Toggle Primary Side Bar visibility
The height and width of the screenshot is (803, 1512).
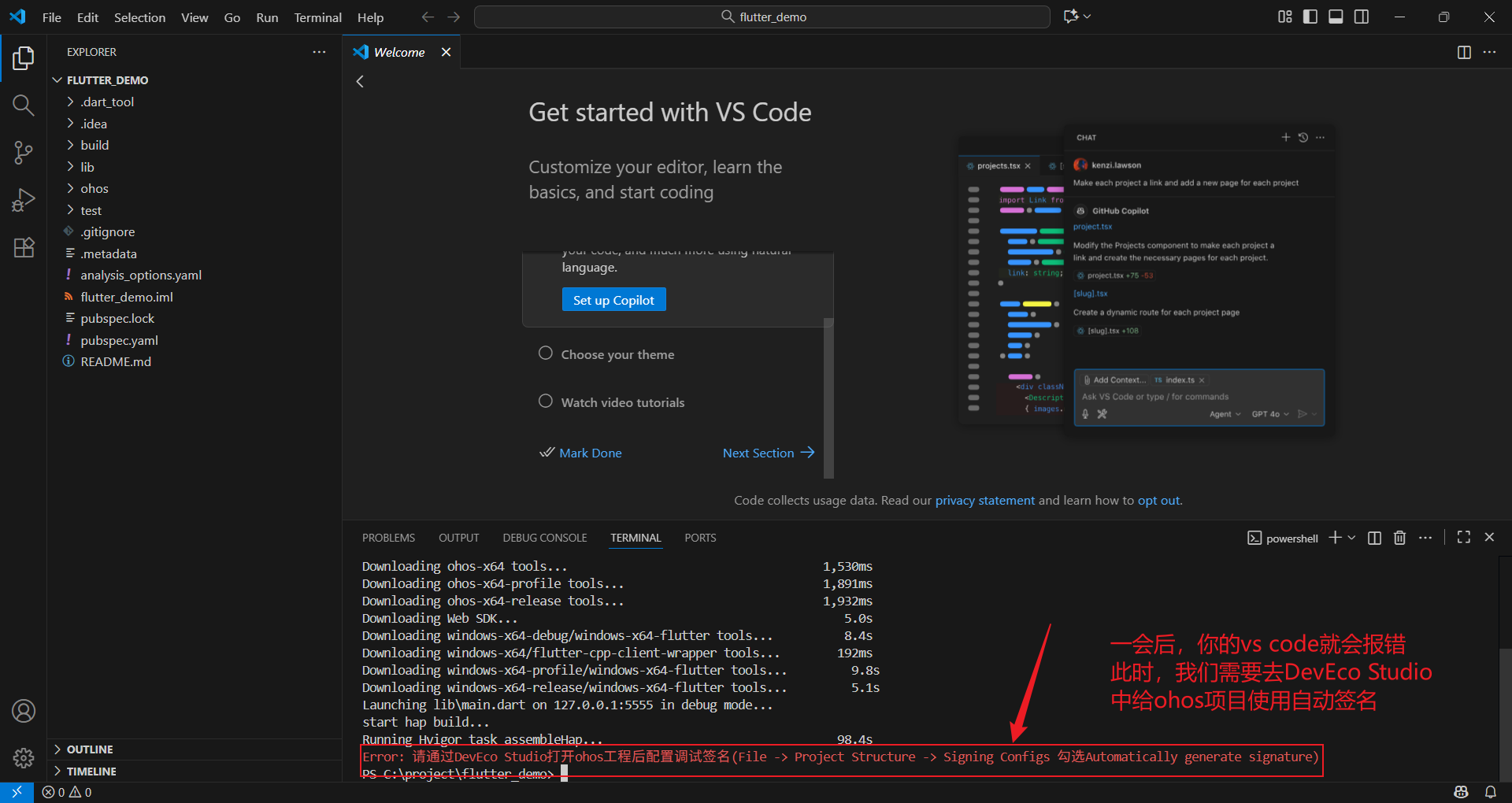(1310, 17)
